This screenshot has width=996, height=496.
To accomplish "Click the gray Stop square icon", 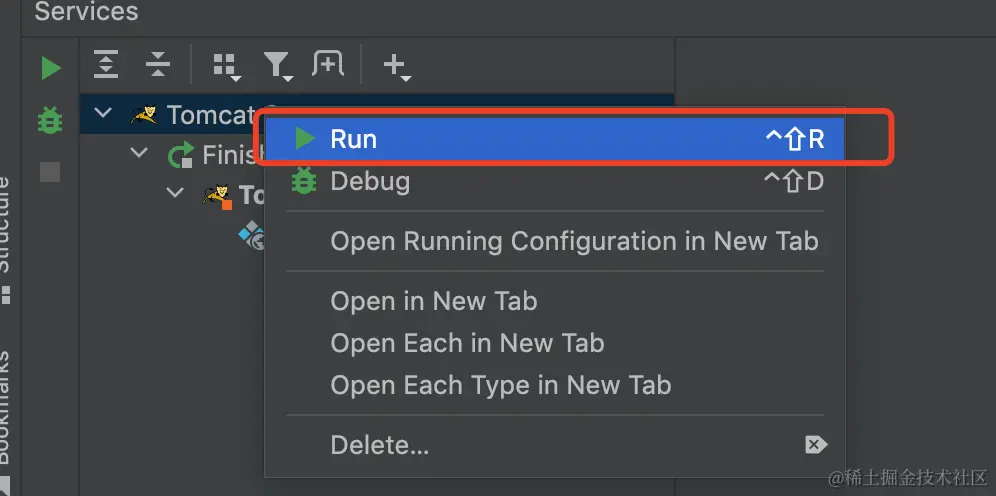I will (50, 172).
